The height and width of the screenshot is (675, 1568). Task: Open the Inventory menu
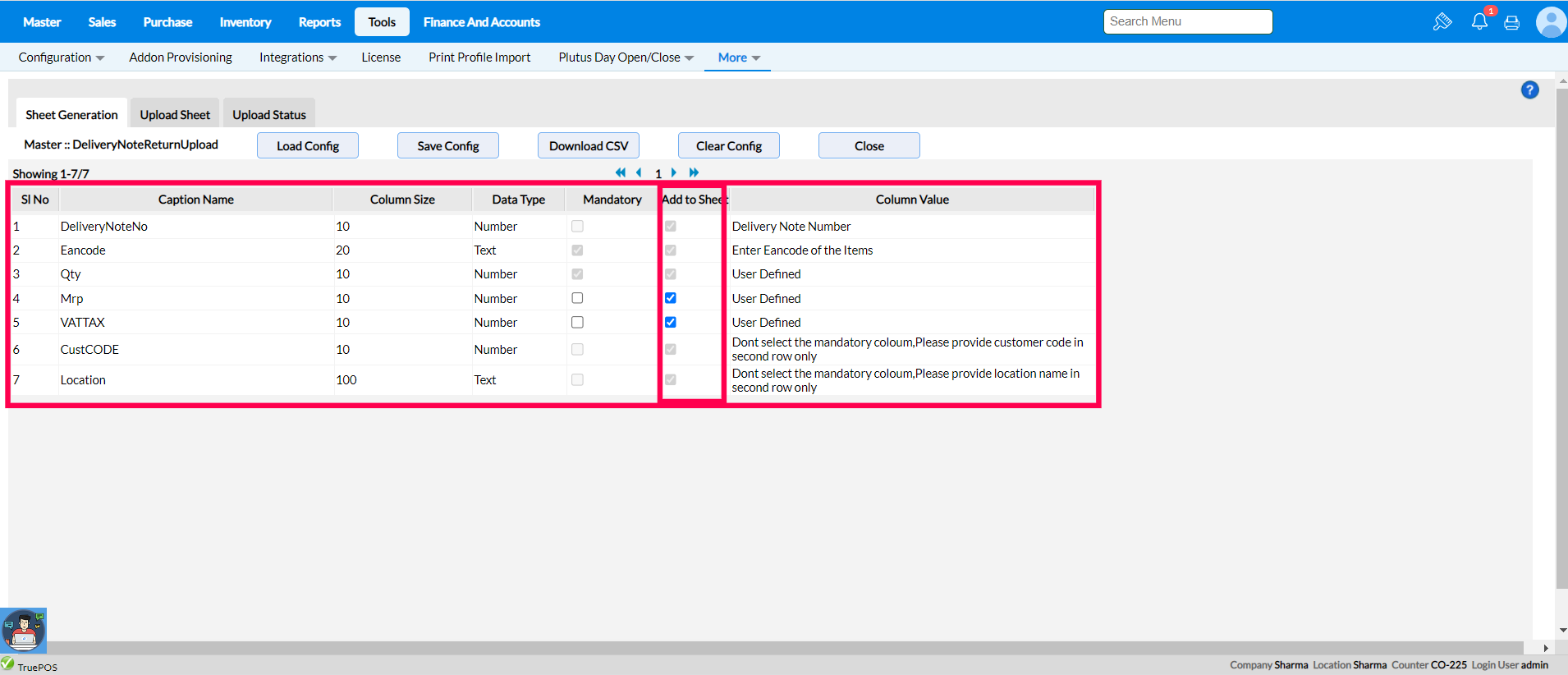[245, 22]
